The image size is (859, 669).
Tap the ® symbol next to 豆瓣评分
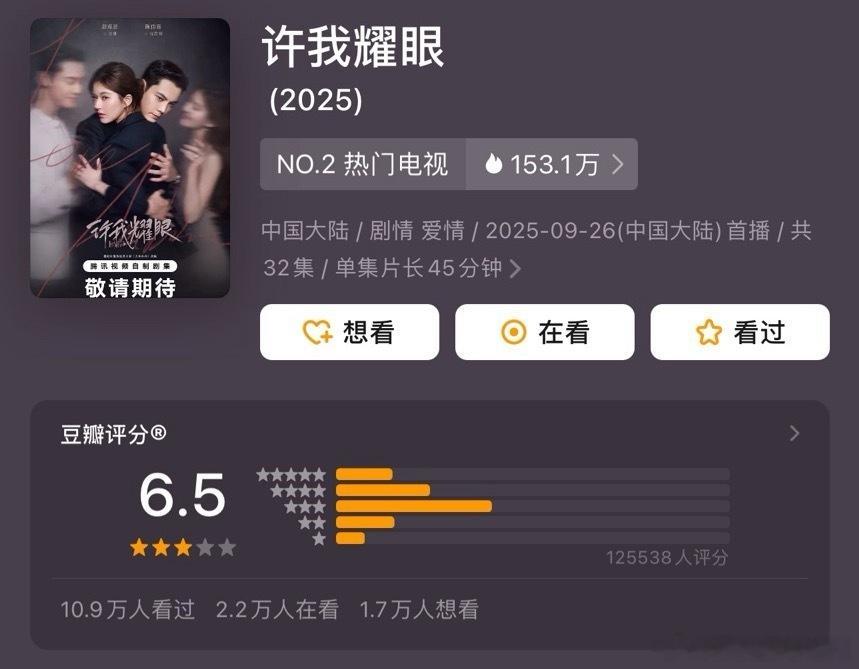[158, 433]
